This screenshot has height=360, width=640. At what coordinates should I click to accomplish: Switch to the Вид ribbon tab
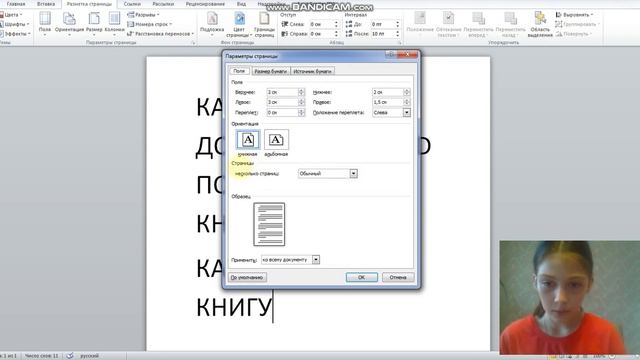tap(241, 4)
